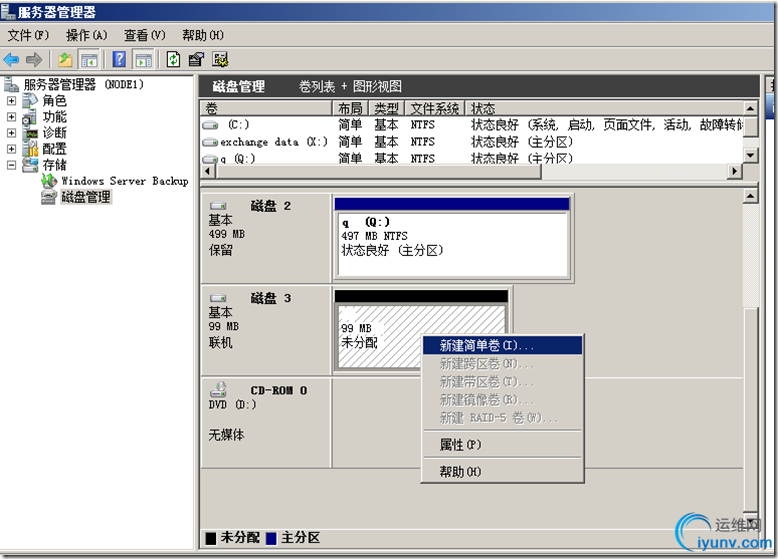Click the 配置 configuration icon in tree

click(30, 149)
